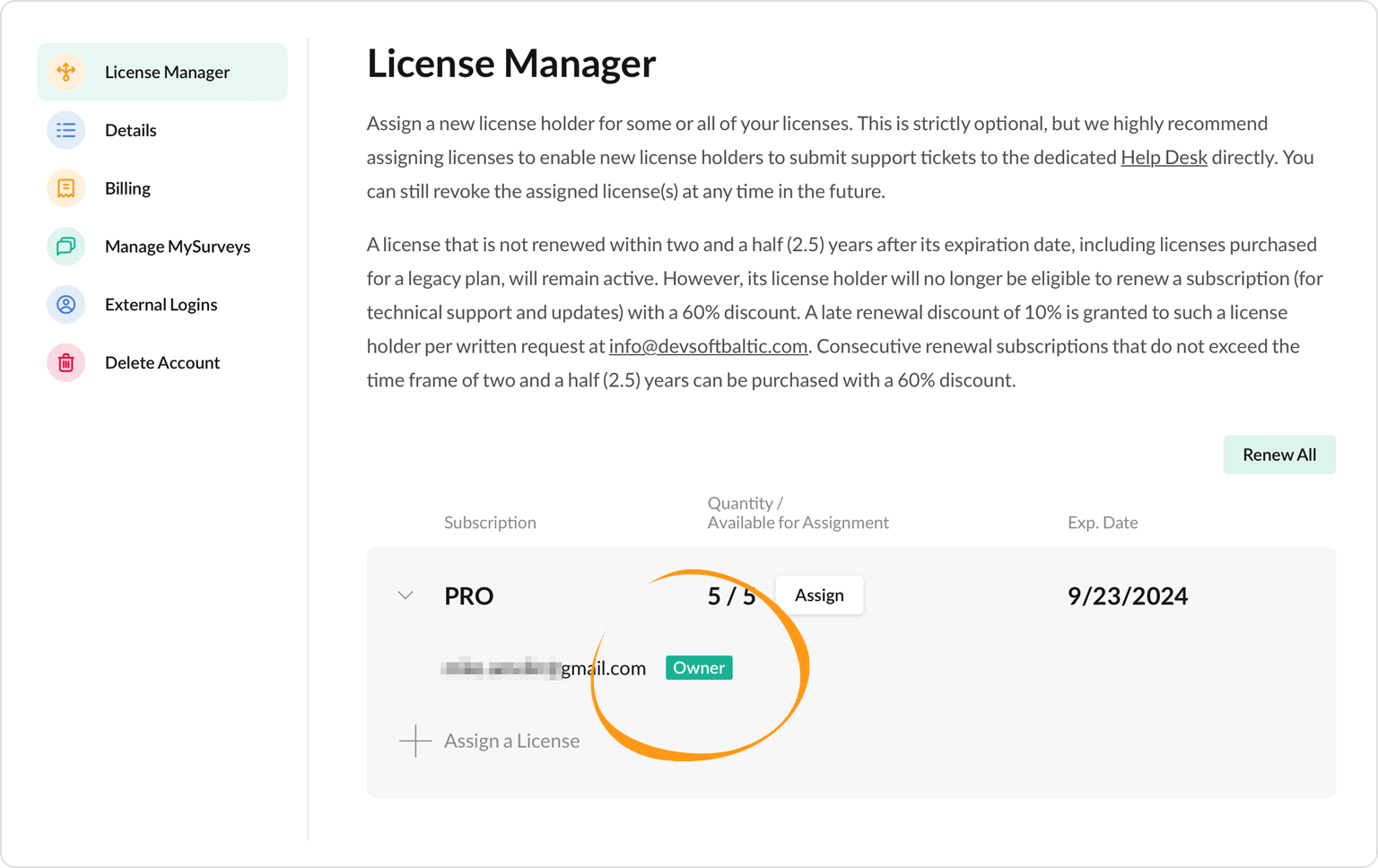
Task: Click the green Owner badge
Action: 698,668
